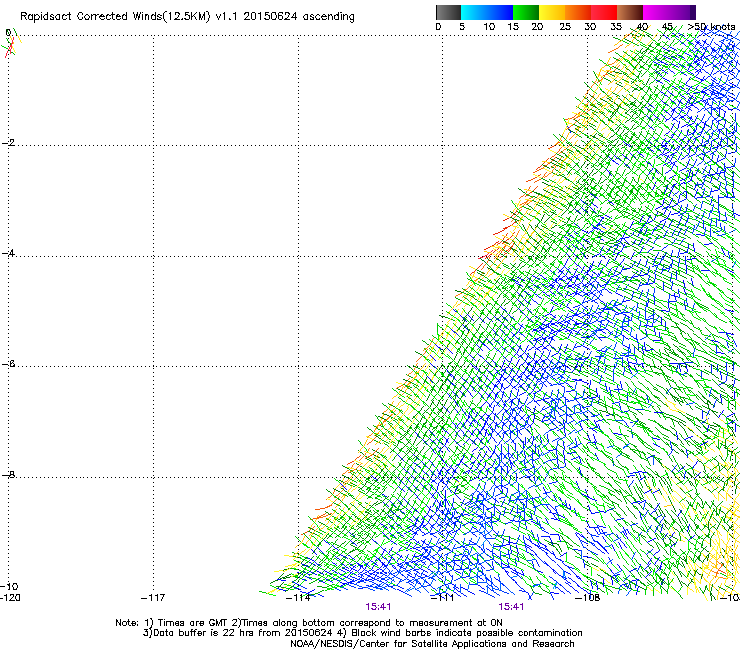
Task: Select the green 15-20 knots legend segment
Action: (526, 12)
